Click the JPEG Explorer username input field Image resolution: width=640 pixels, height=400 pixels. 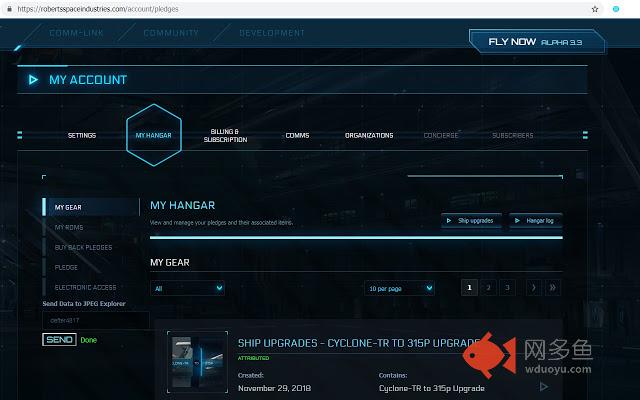[96, 320]
